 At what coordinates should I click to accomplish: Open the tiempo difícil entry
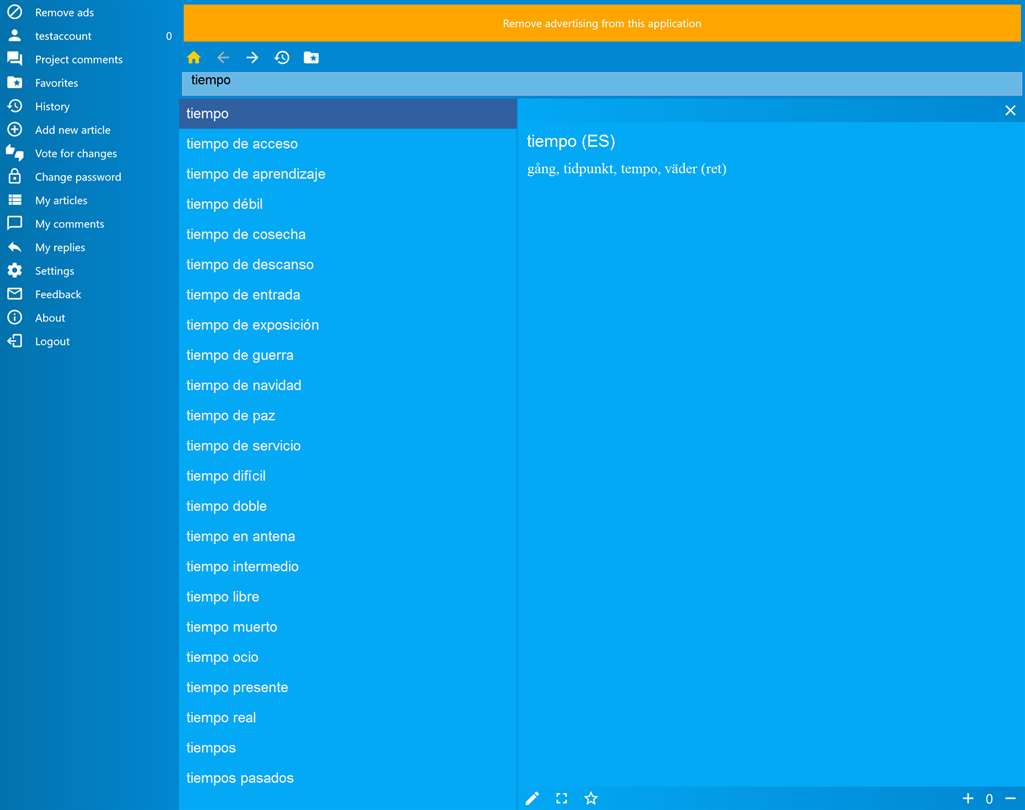point(348,476)
